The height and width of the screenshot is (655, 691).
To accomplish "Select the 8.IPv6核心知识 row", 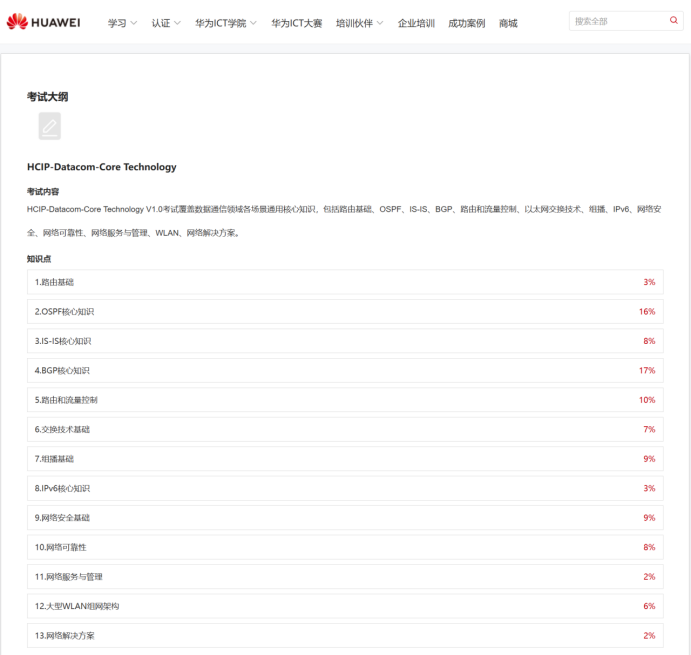I will 345,488.
